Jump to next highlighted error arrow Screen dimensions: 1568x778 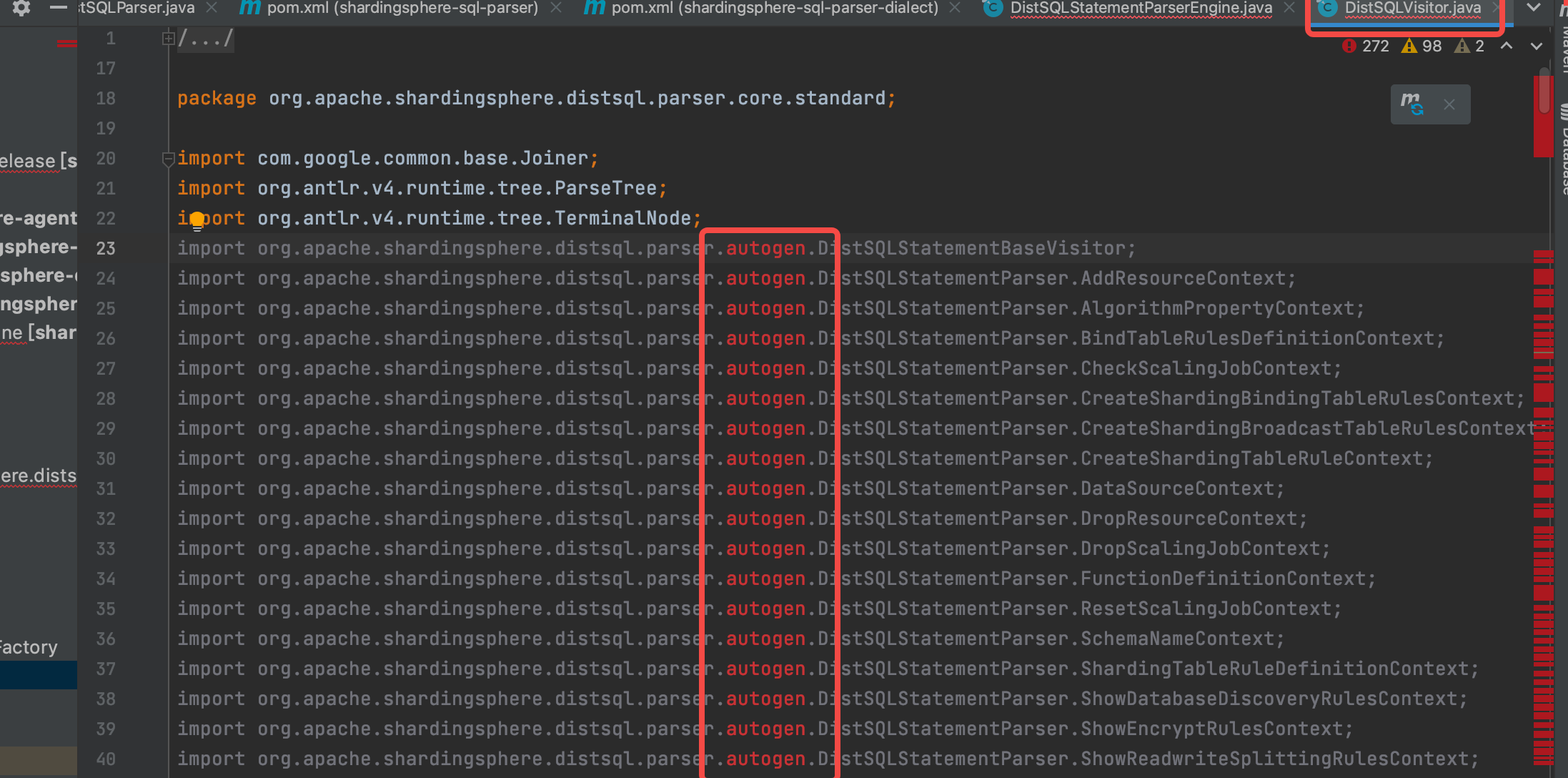tap(1537, 46)
